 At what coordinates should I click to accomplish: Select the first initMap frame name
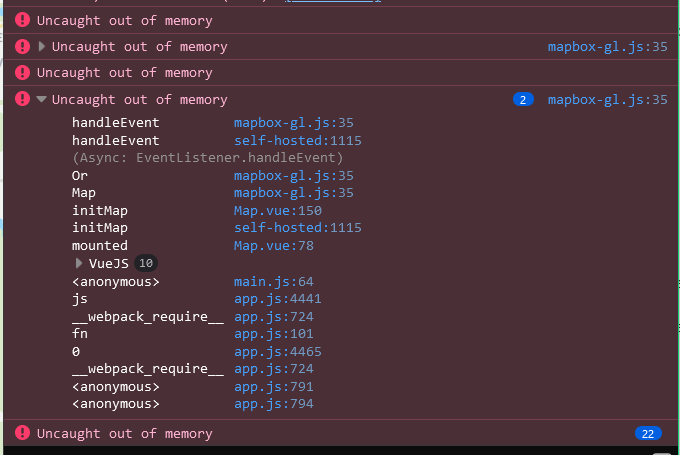(x=100, y=211)
